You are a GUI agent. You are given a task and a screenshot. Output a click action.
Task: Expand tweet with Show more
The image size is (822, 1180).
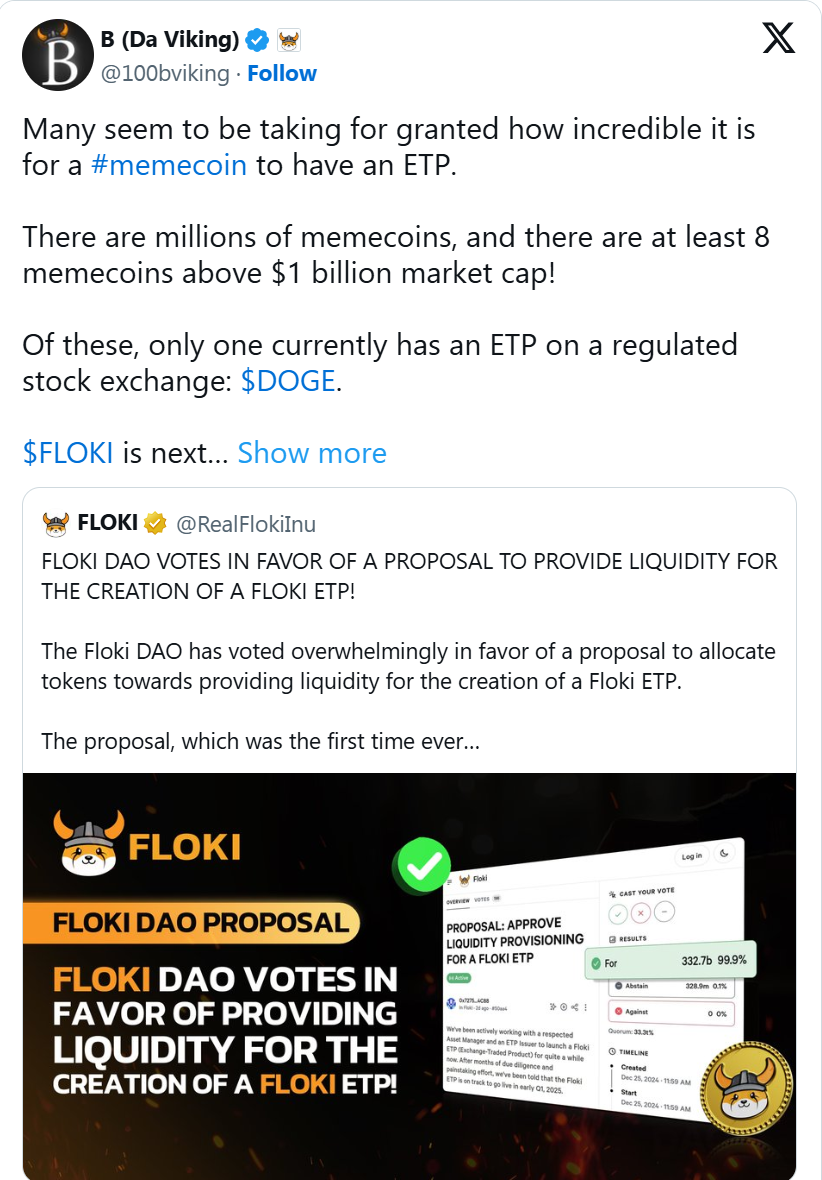pos(311,453)
